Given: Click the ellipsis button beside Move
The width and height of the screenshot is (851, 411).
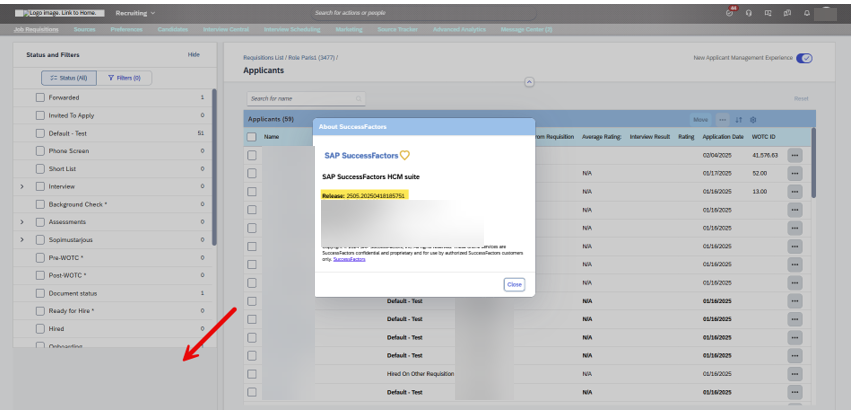Looking at the screenshot, I should pos(722,119).
